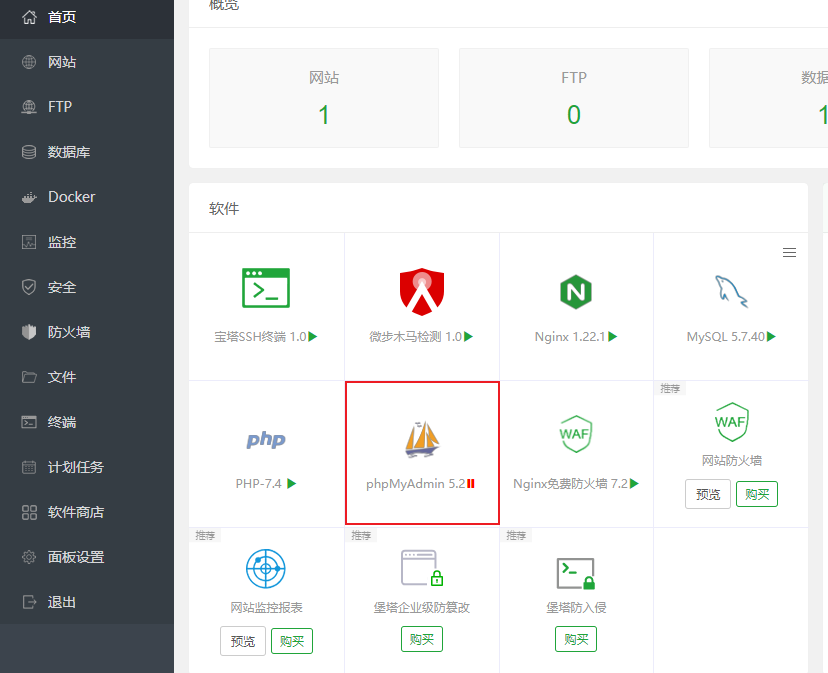Image resolution: width=828 pixels, height=673 pixels.
Task: Toggle red pause indicator for phpMyAdmin 5.2
Action: coord(471,483)
